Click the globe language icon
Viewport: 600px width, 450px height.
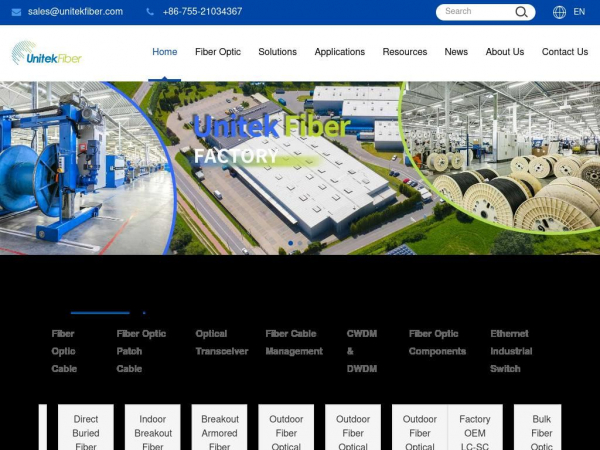point(559,12)
